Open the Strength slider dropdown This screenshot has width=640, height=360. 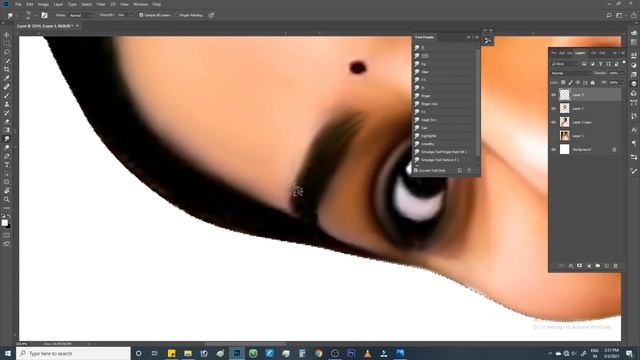tap(130, 15)
